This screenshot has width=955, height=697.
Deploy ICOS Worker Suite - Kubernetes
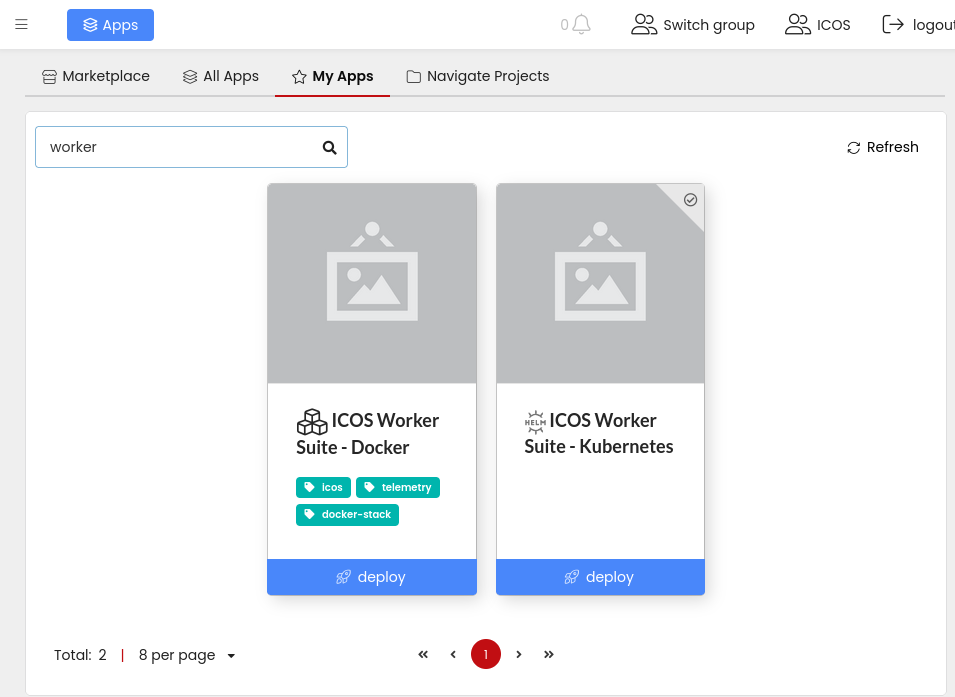coord(600,577)
